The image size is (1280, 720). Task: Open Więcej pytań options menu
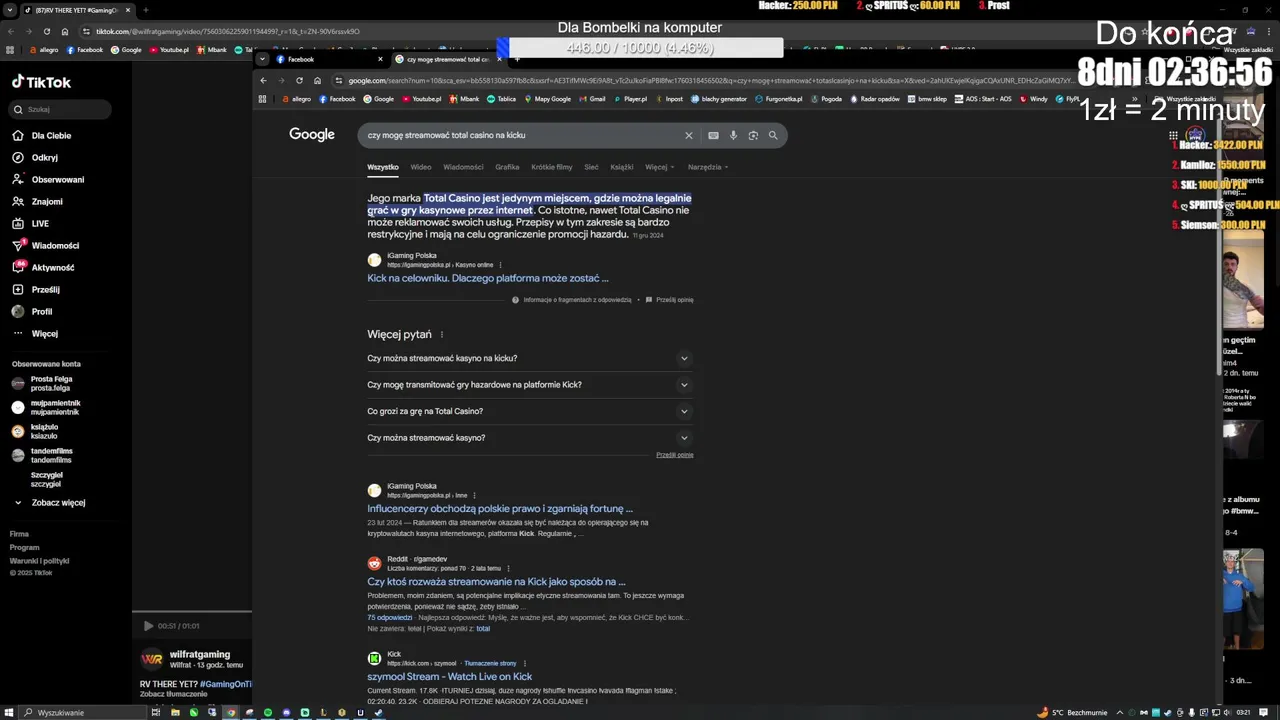[x=441, y=335]
